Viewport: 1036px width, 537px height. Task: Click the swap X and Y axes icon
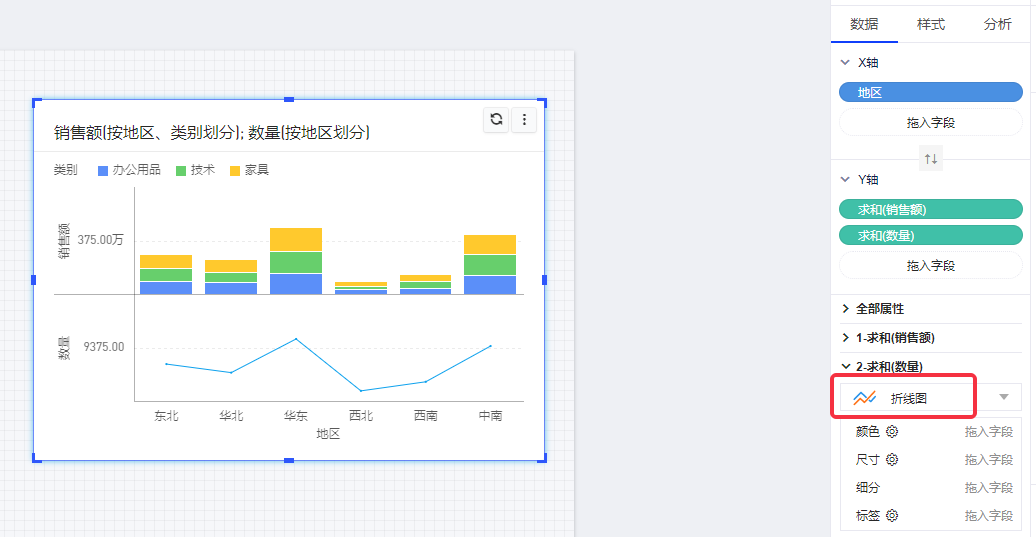[x=931, y=159]
